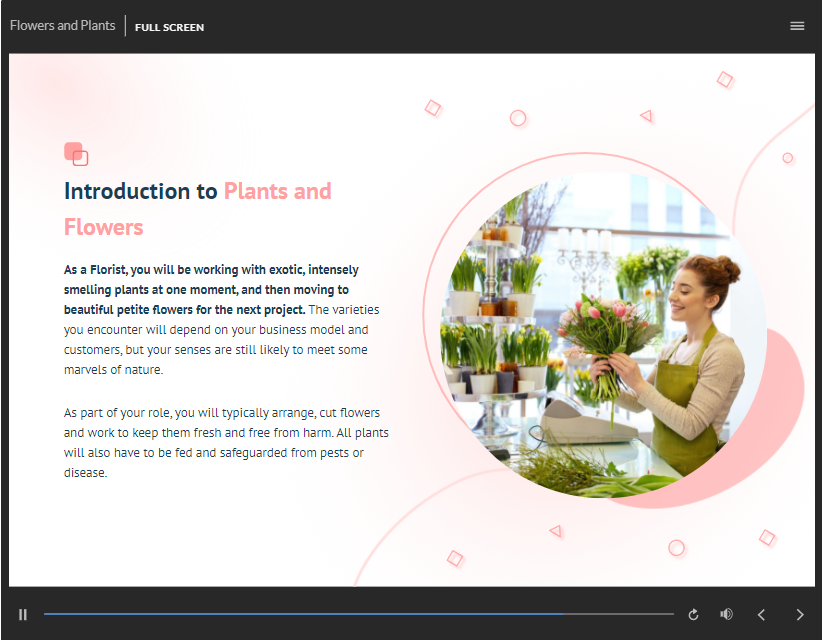This screenshot has width=822, height=641.
Task: Click the pink triangle shape near slide bottom
Action: coord(556,531)
